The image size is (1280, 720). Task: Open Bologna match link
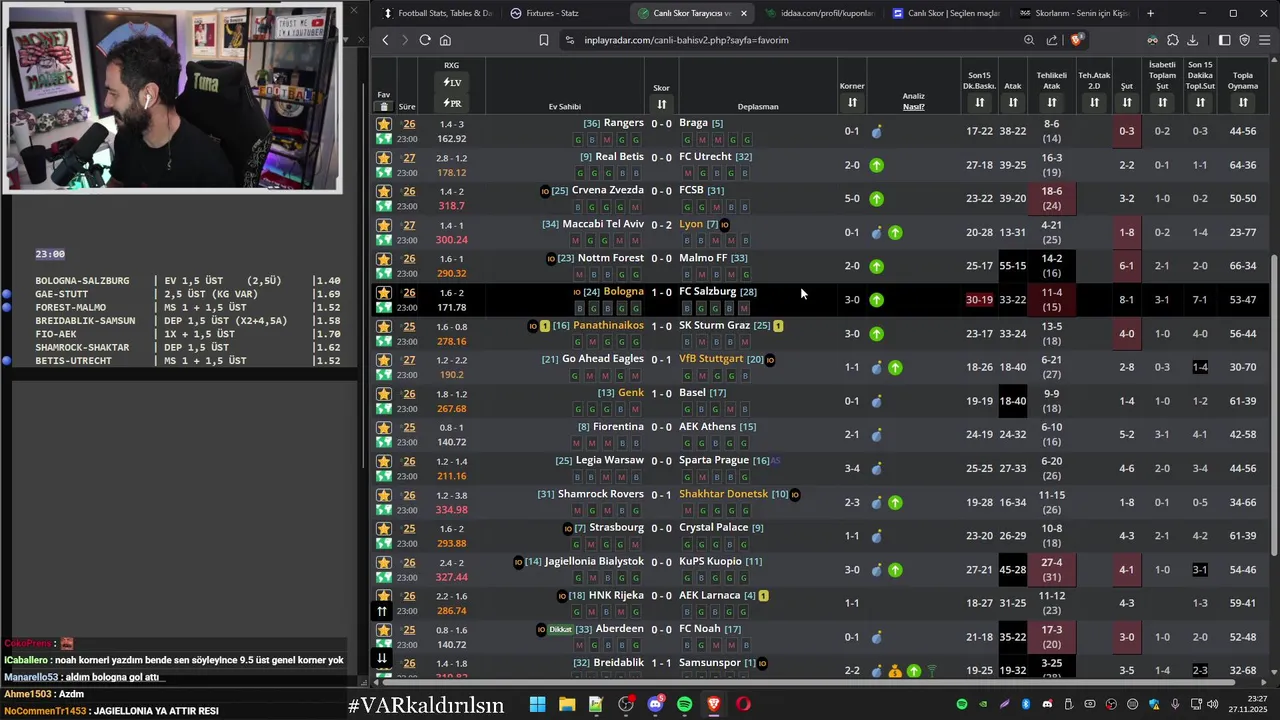[624, 292]
